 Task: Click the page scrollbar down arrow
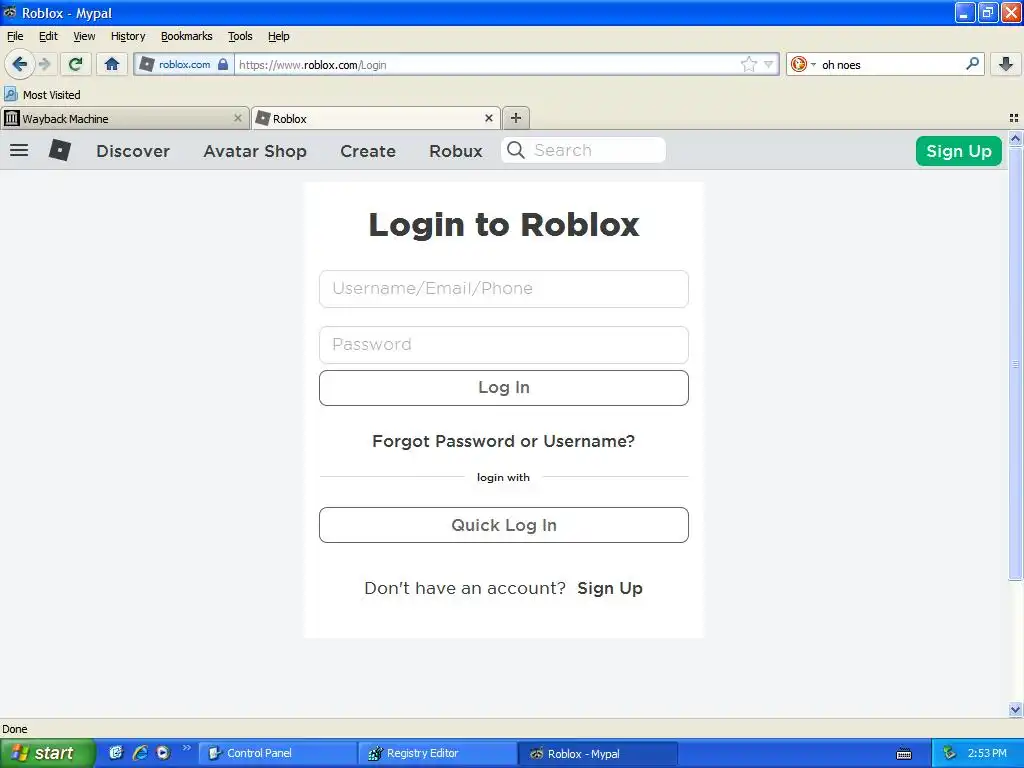1015,709
